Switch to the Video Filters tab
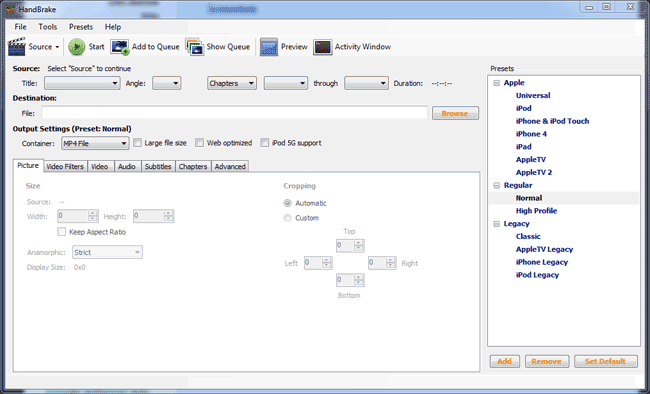Screen dimensions: 650x394 click(65, 167)
